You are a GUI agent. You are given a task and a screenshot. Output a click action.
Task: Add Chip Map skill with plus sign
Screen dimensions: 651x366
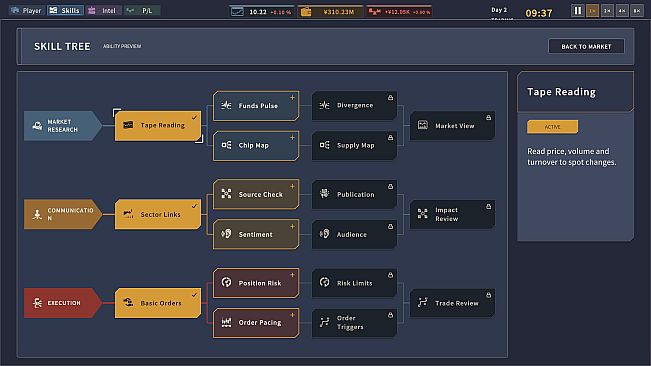[292, 137]
